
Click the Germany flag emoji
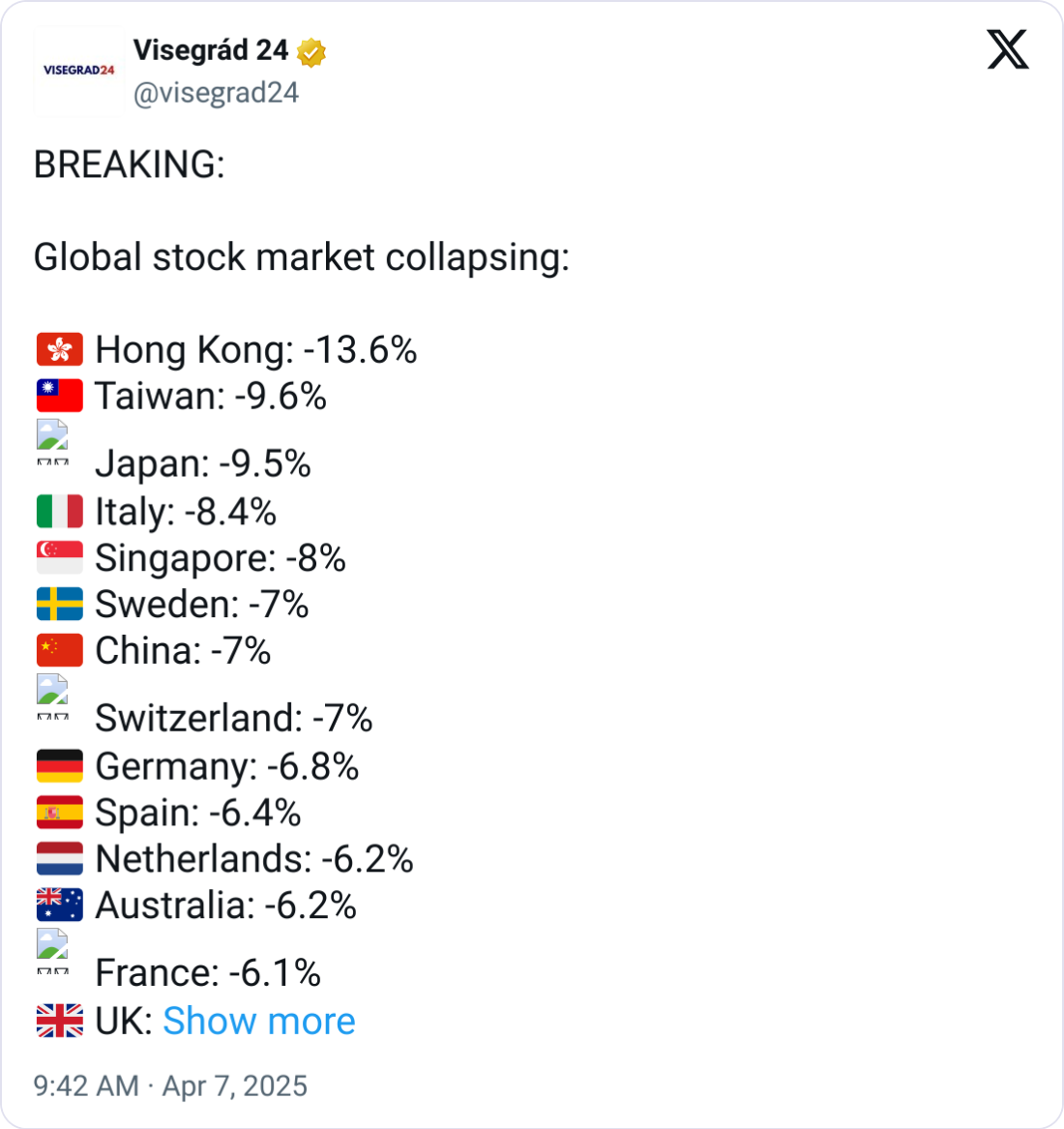60,765
